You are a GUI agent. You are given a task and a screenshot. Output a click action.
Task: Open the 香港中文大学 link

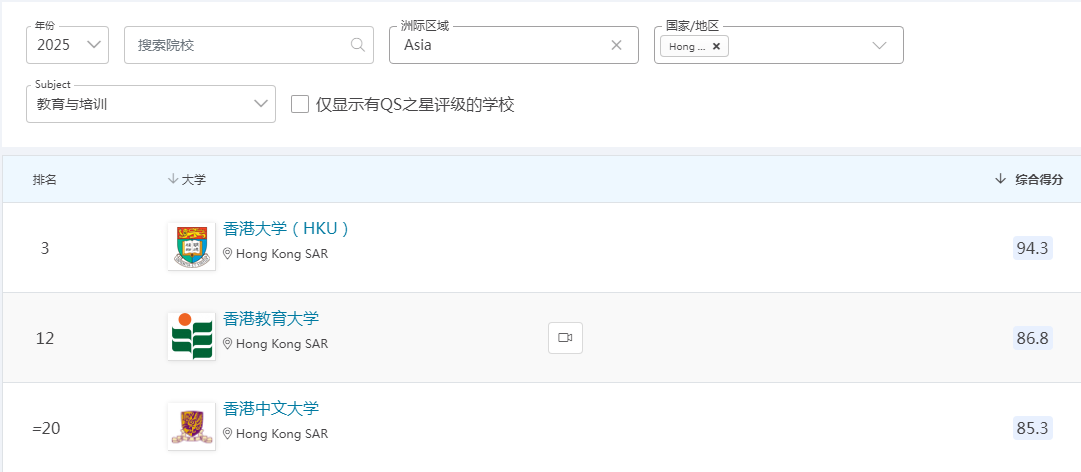271,409
